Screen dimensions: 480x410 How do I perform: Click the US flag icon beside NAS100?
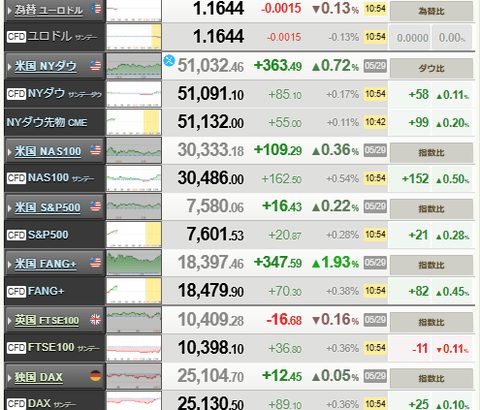(x=95, y=150)
